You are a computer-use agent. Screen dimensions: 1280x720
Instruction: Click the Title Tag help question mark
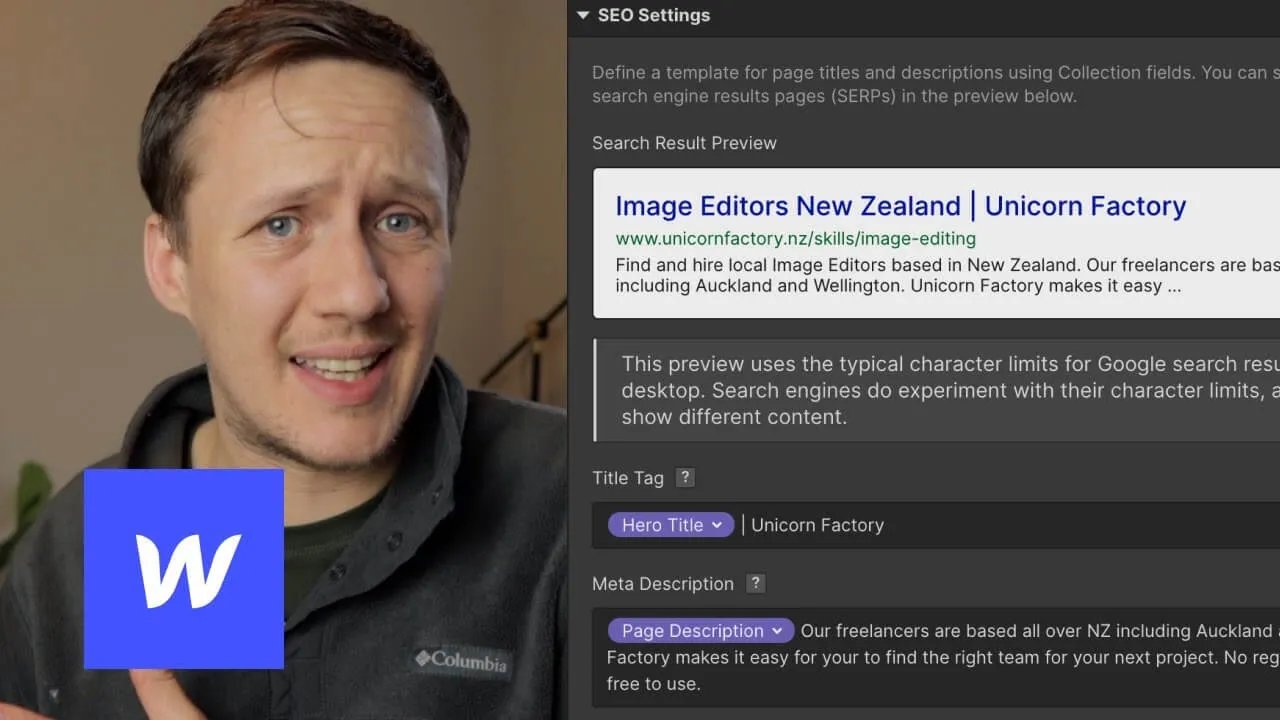coord(685,477)
